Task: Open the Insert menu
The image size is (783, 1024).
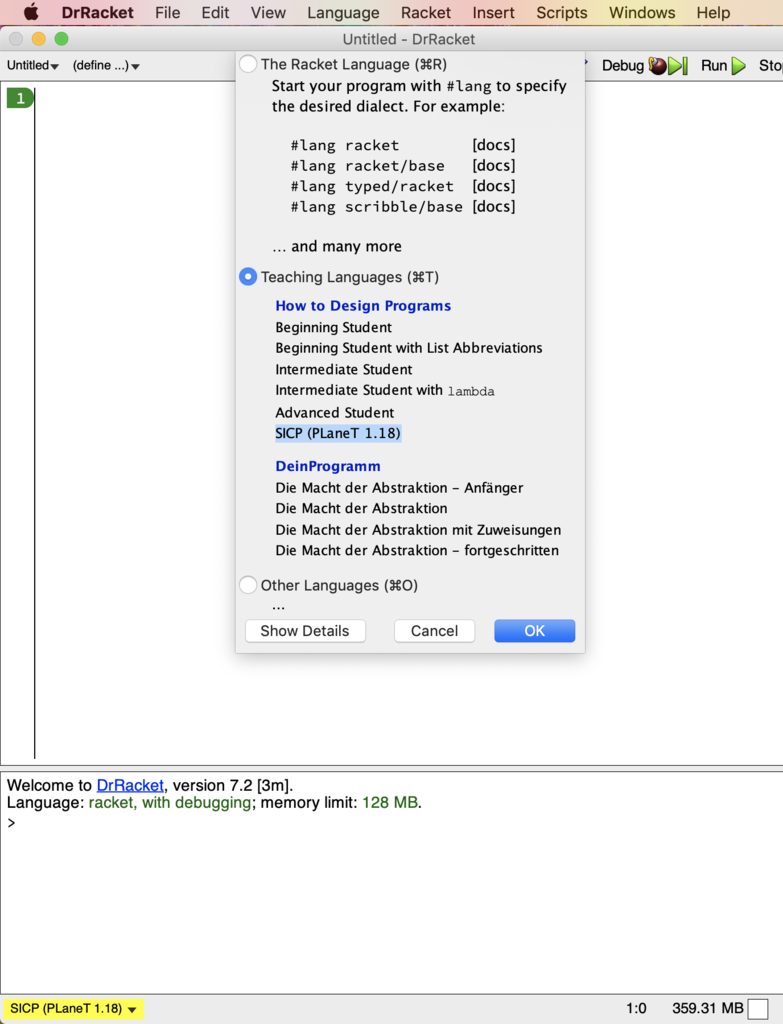Action: 494,12
